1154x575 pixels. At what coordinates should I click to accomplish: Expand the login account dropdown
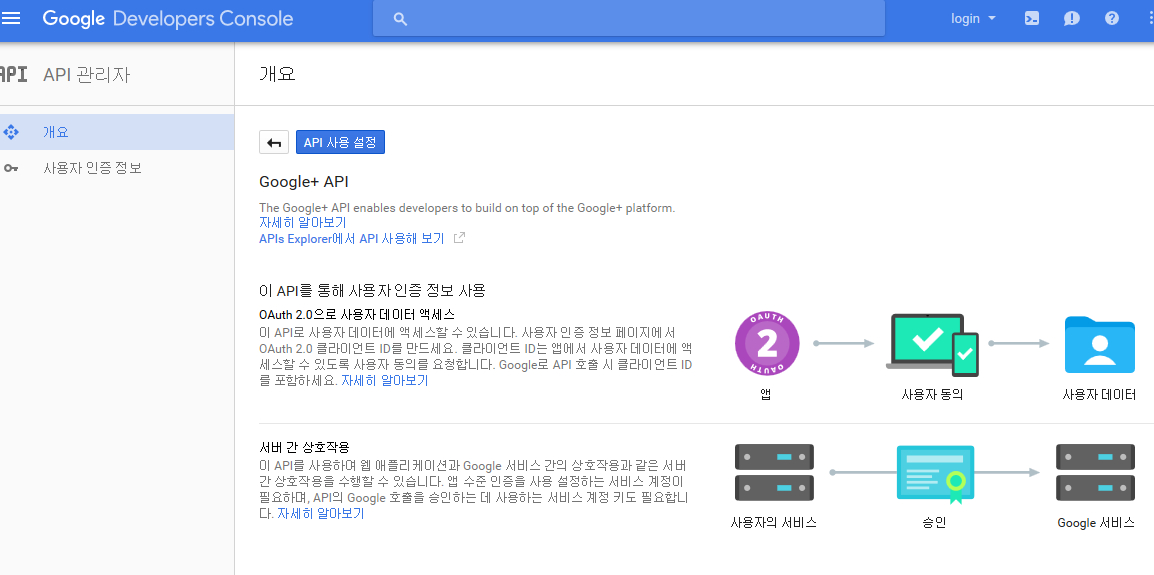tap(974, 19)
